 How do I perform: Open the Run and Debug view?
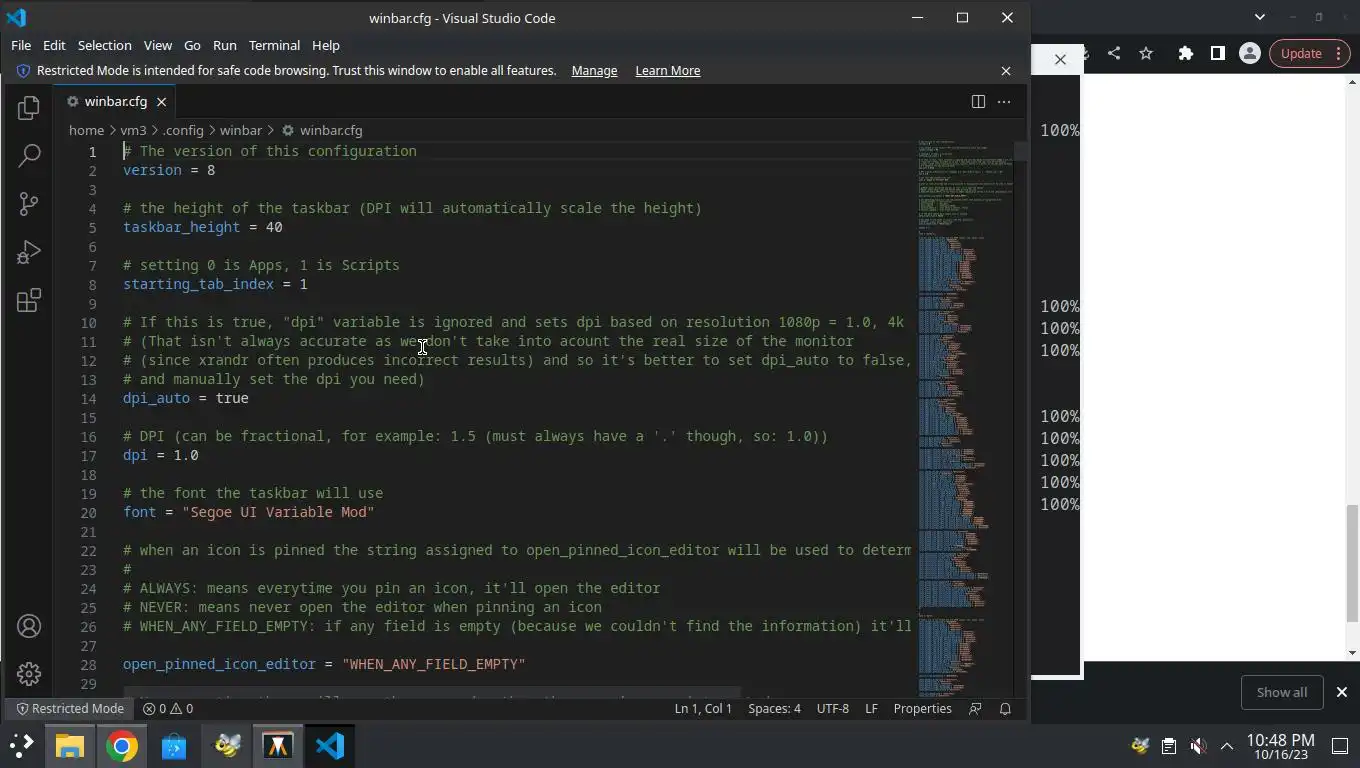tap(29, 252)
